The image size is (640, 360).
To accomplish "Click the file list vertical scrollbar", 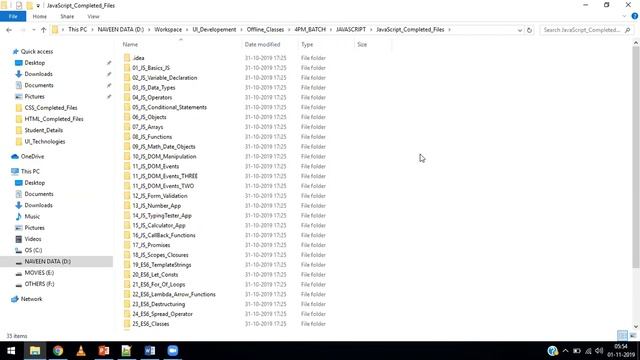I will pyautogui.click(x=636, y=157).
